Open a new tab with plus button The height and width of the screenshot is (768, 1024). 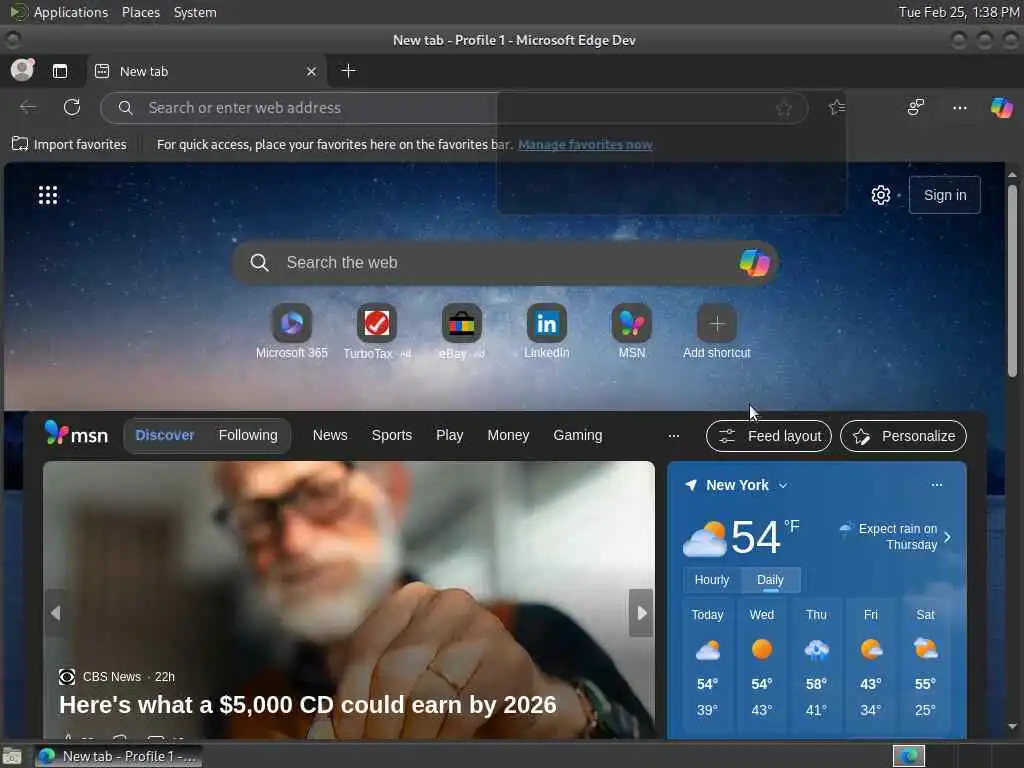coord(349,71)
